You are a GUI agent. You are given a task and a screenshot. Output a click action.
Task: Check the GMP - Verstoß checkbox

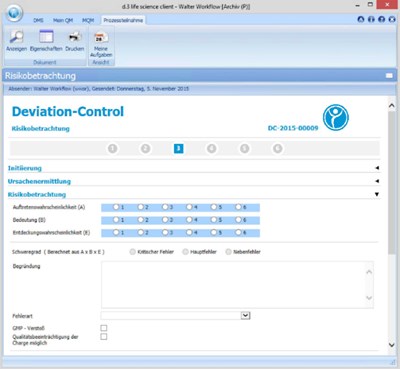pos(104,328)
